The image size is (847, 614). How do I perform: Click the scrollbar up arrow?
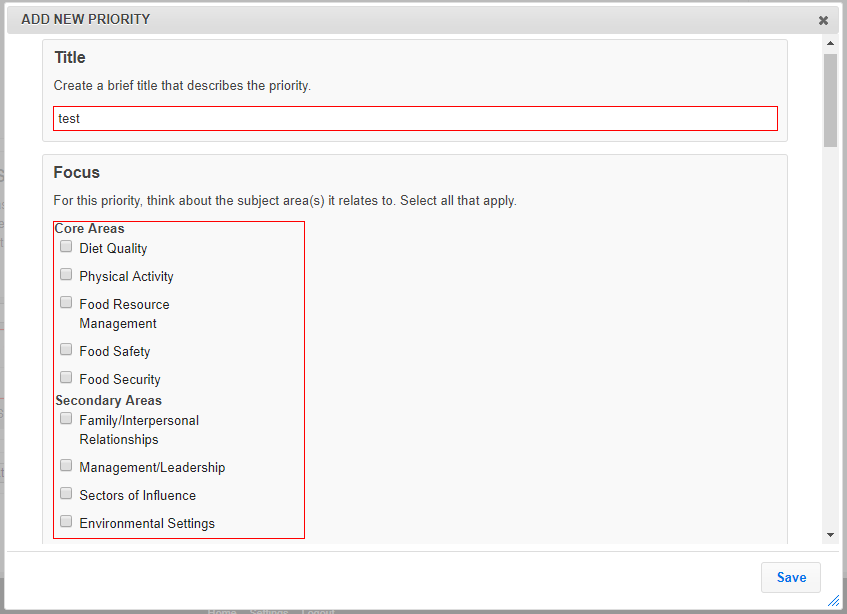tap(830, 44)
